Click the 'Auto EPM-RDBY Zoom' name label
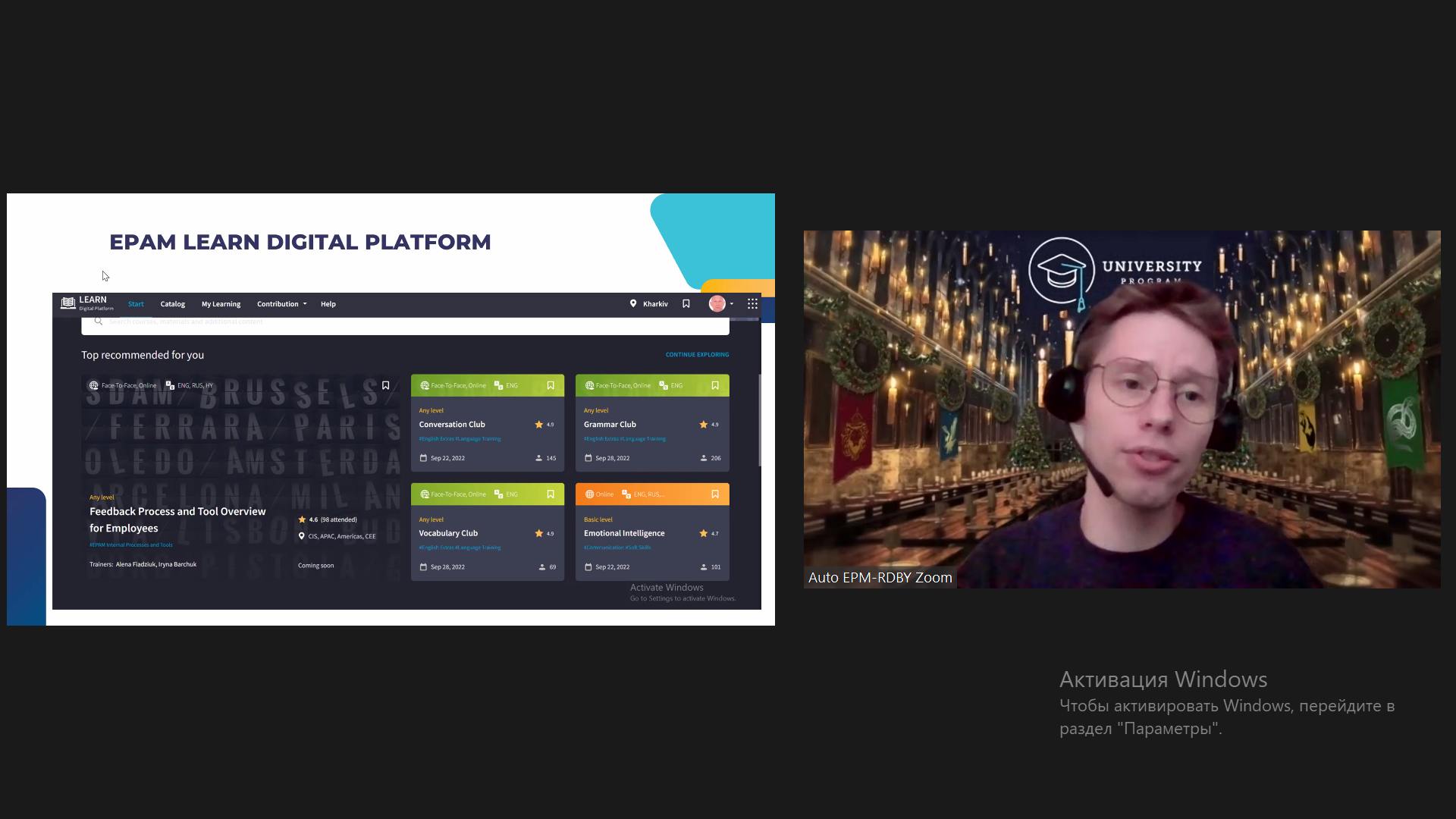Screen dimensions: 1456x819 pyautogui.click(x=880, y=577)
